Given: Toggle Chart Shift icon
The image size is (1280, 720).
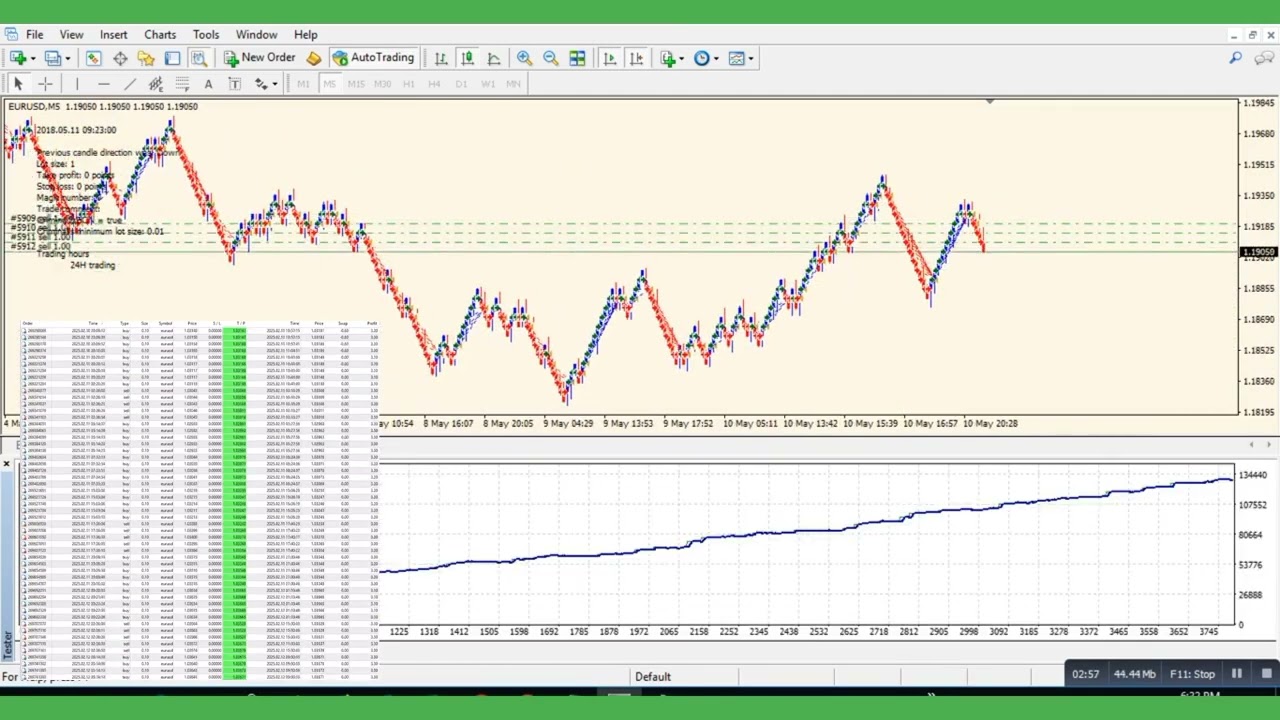Looking at the screenshot, I should pyautogui.click(x=637, y=58).
